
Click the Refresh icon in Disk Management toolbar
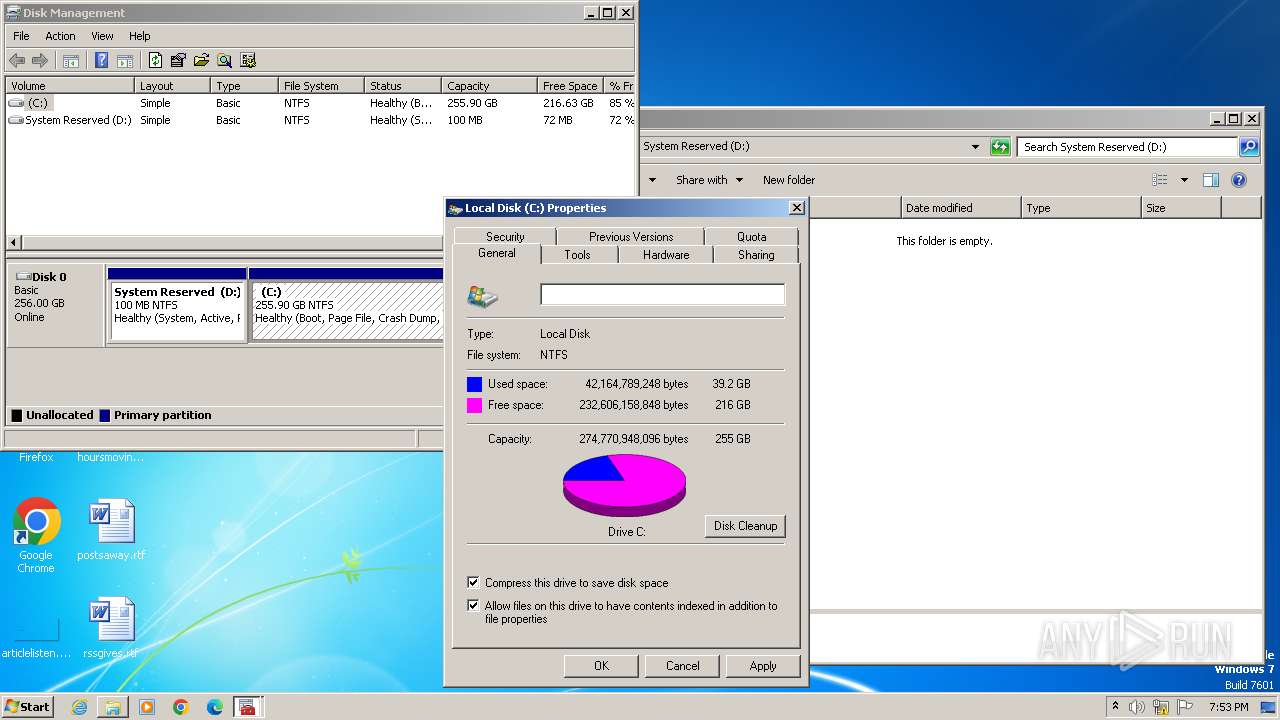[x=155, y=61]
